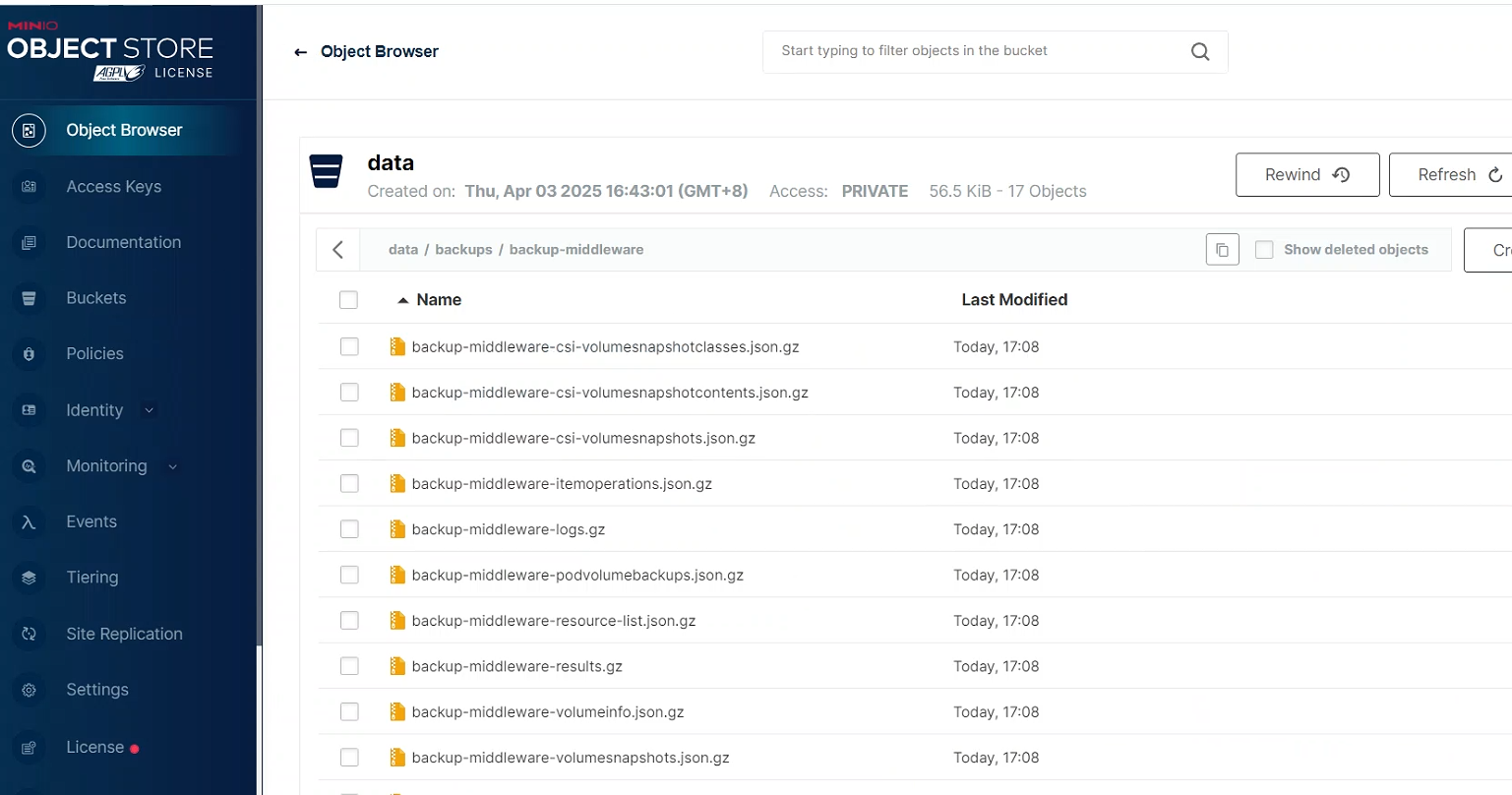Click the sidebar vertical scrollbar
1512x795 pixels.
point(260,325)
